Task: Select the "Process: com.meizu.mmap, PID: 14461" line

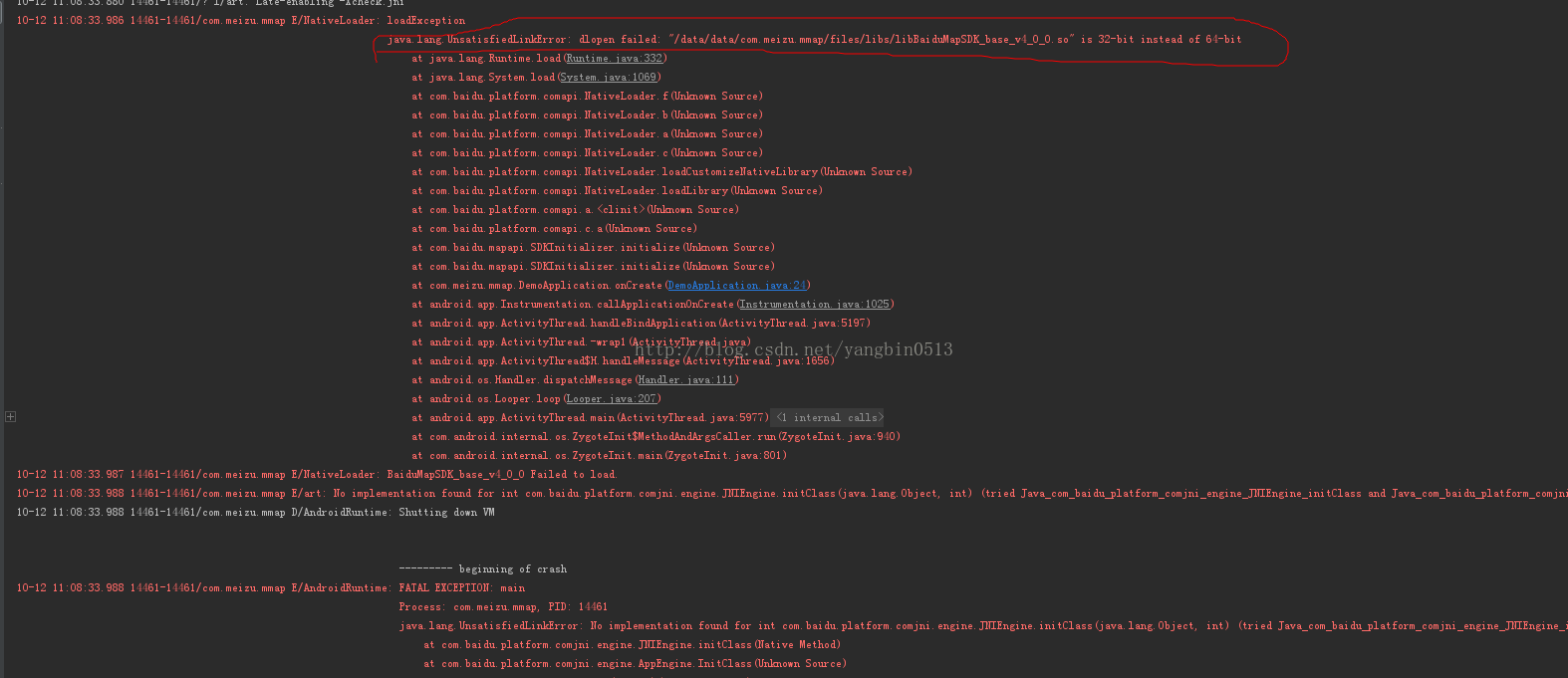Action: (504, 607)
